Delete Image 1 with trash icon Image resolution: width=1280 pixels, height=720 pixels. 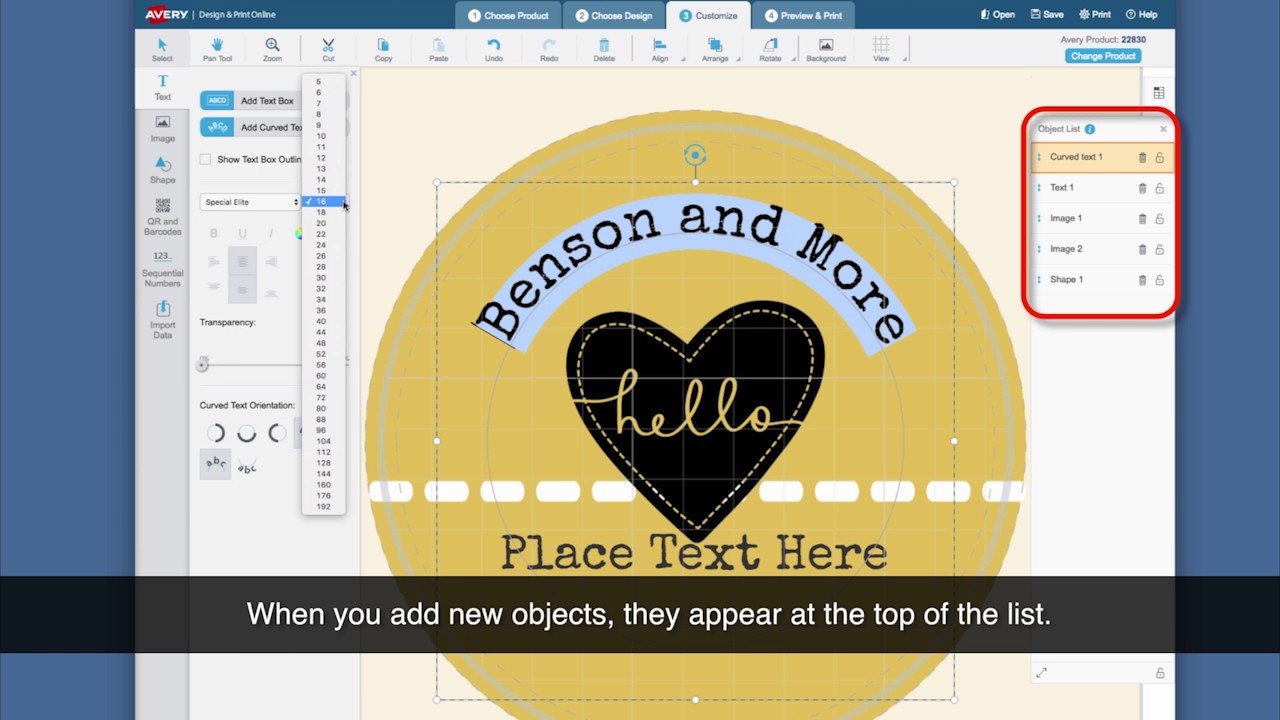point(1142,218)
